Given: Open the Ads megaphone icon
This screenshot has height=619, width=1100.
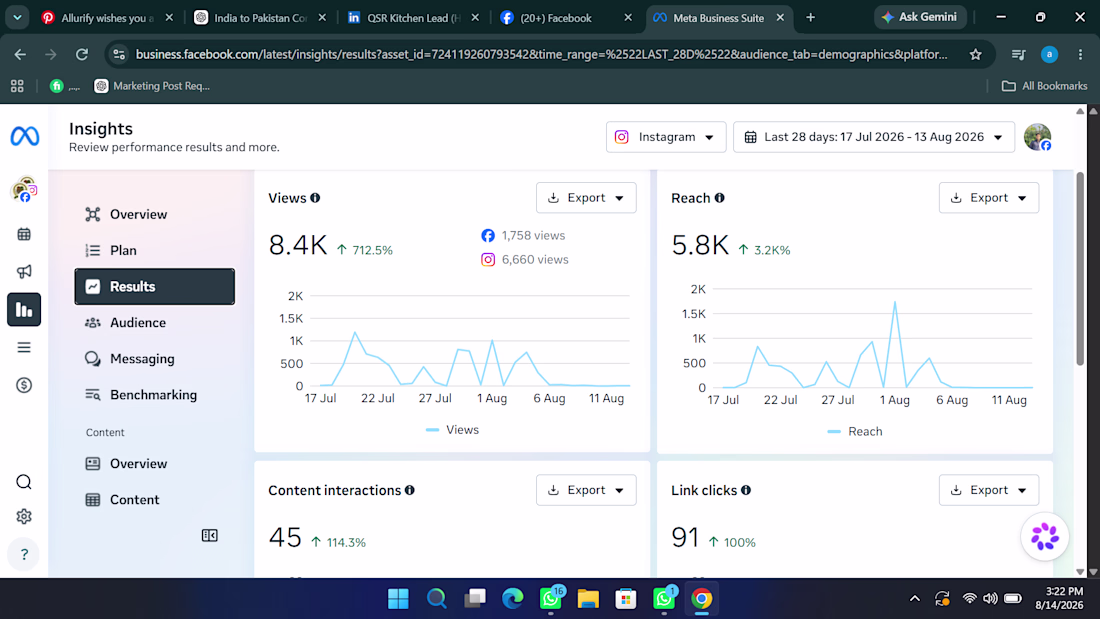Looking at the screenshot, I should (x=24, y=272).
